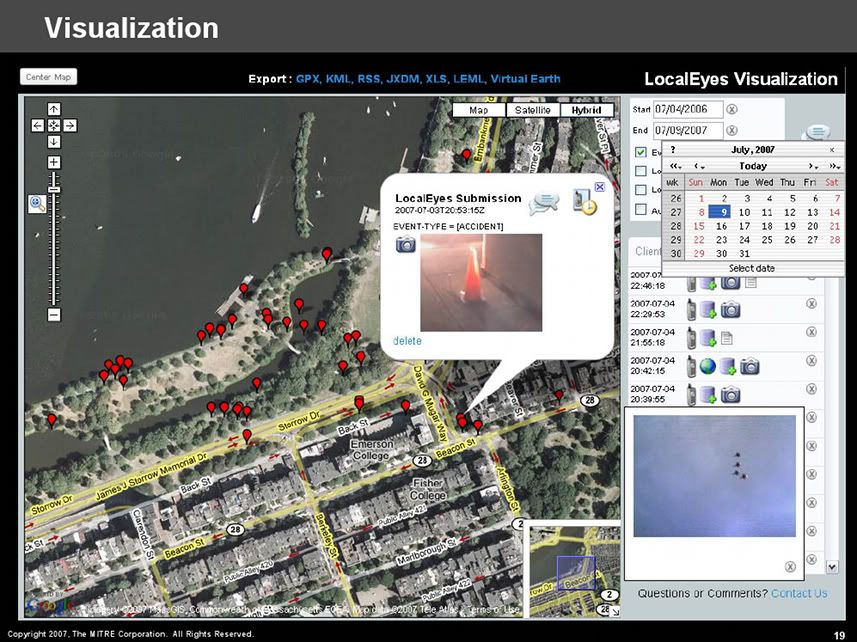Screen dimensions: 857x642
Task: Click camera icon in the 20:39:55 row
Action: pos(730,394)
